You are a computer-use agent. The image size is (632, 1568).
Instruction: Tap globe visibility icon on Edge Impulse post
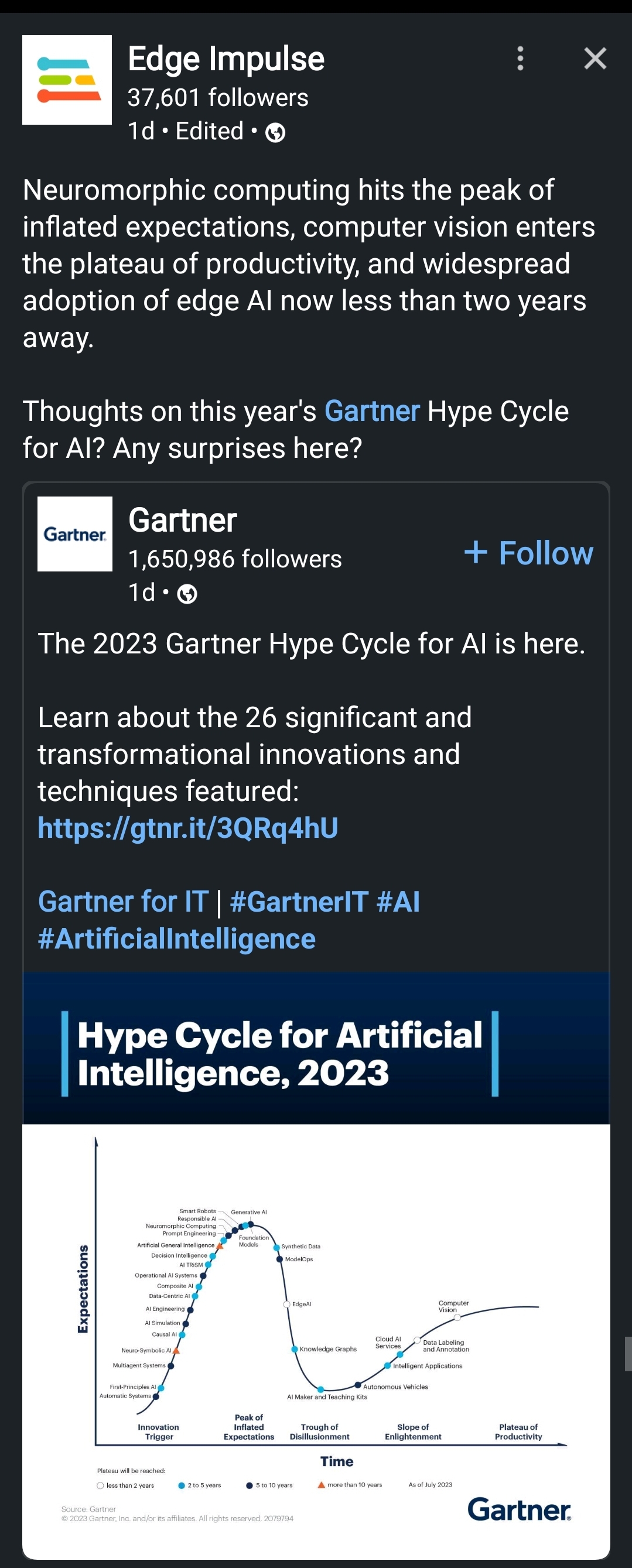[x=275, y=132]
